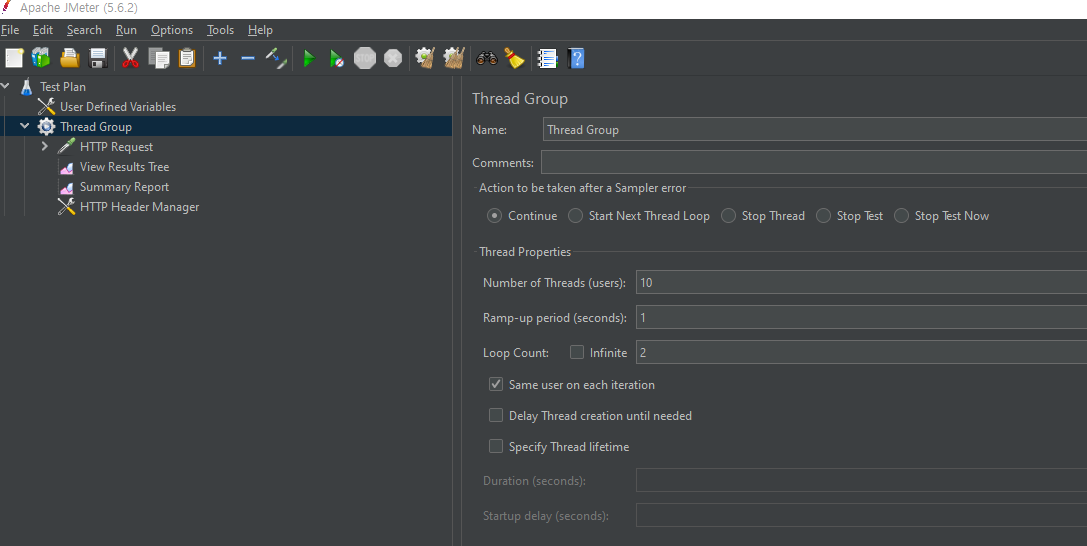Click the Summary Report listener icon
Viewport: 1087px width, 546px height.
point(67,187)
